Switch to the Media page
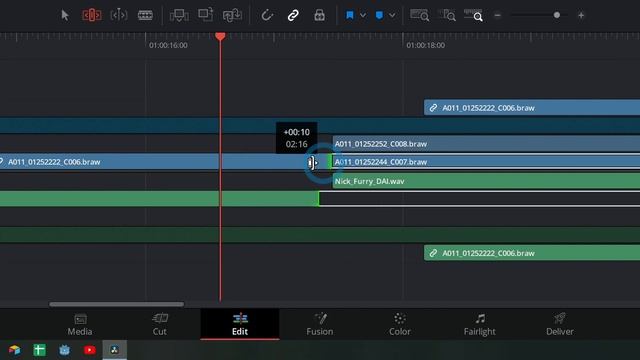 pos(80,324)
